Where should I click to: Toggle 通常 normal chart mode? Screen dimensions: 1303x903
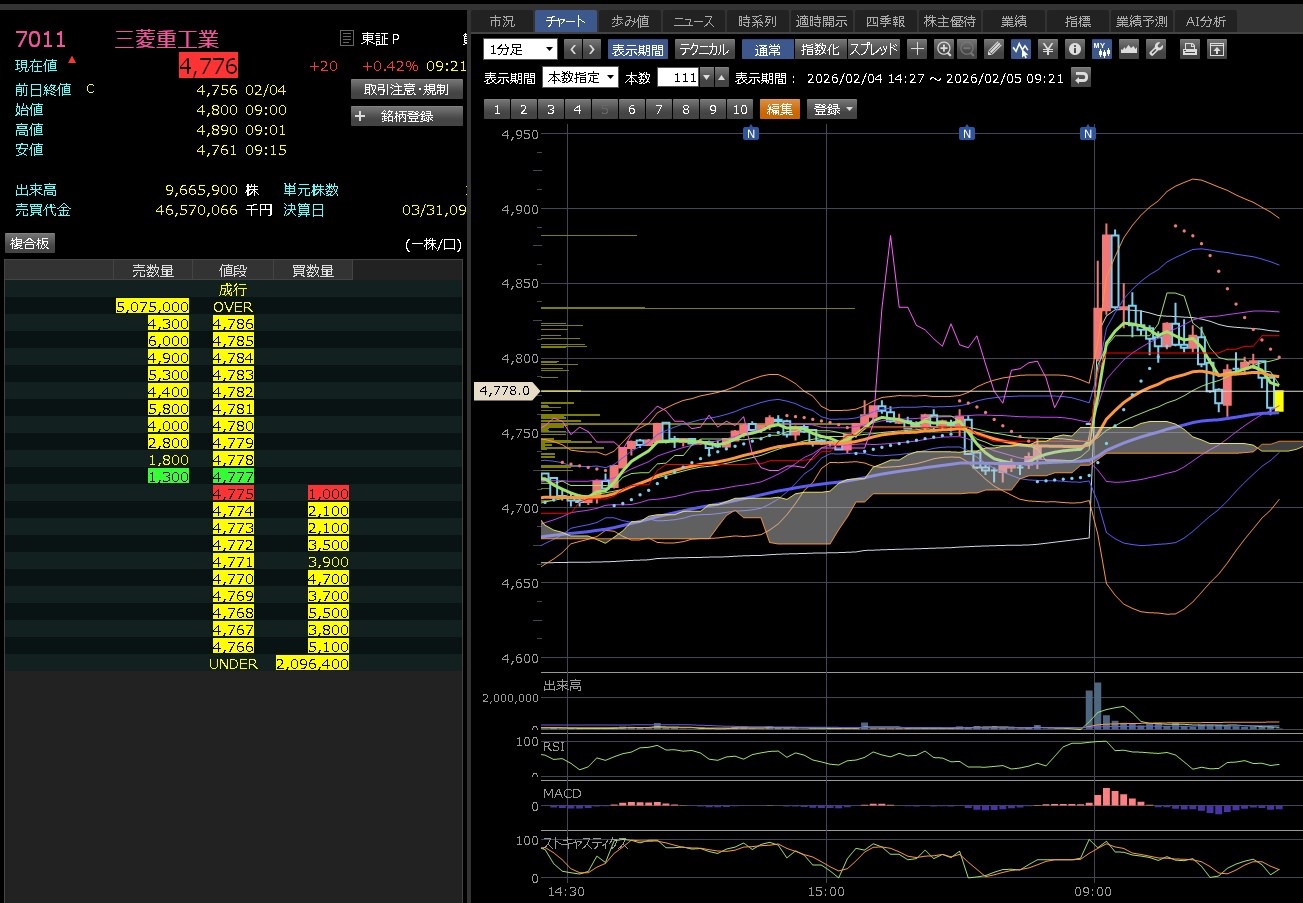pyautogui.click(x=768, y=49)
